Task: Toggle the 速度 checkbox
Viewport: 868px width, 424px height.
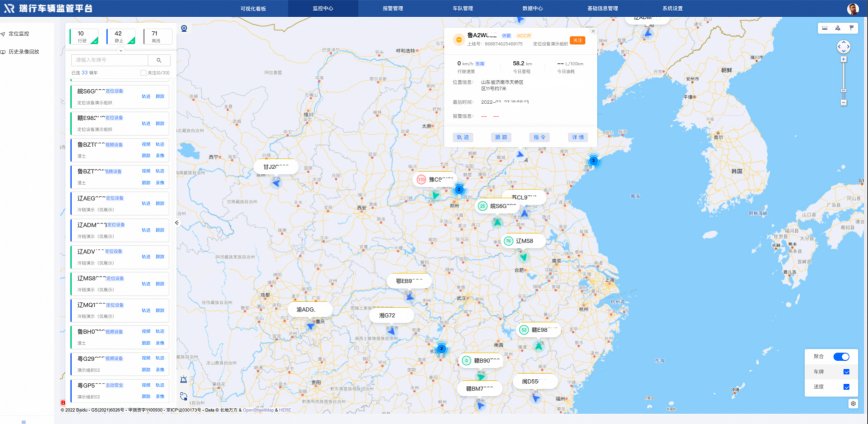Action: click(x=846, y=386)
